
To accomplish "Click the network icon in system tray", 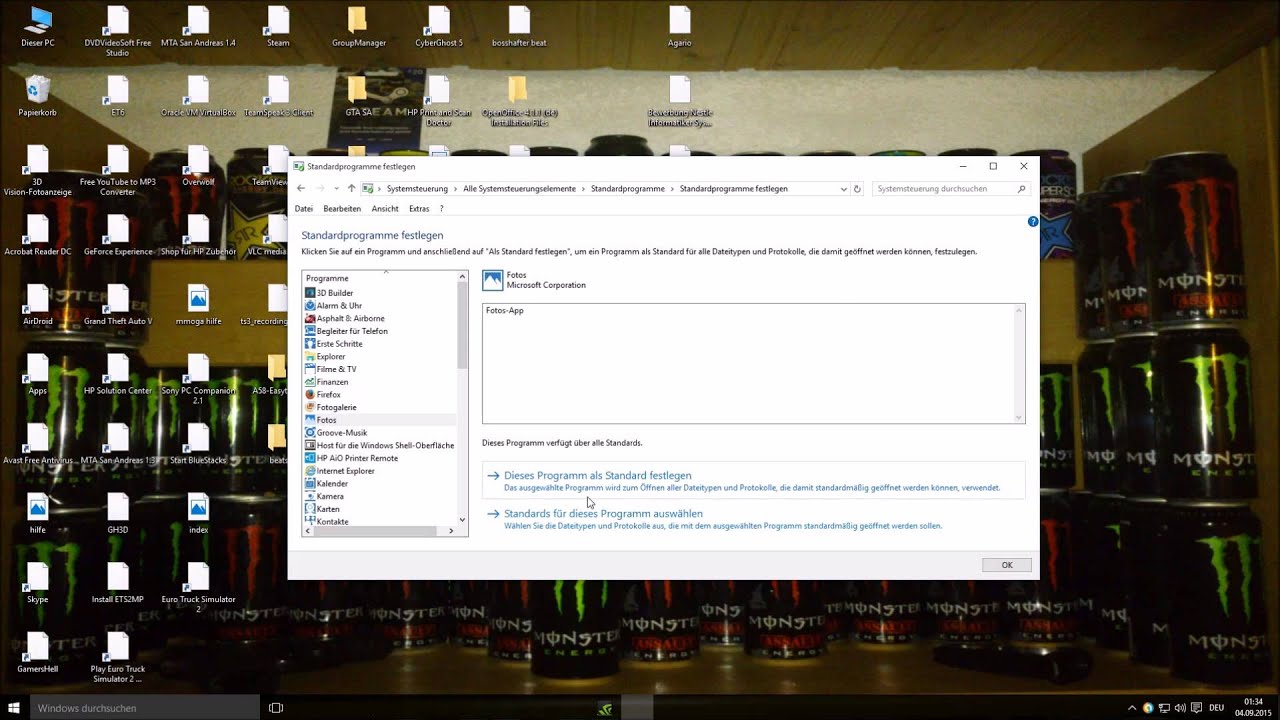I will [x=1165, y=708].
